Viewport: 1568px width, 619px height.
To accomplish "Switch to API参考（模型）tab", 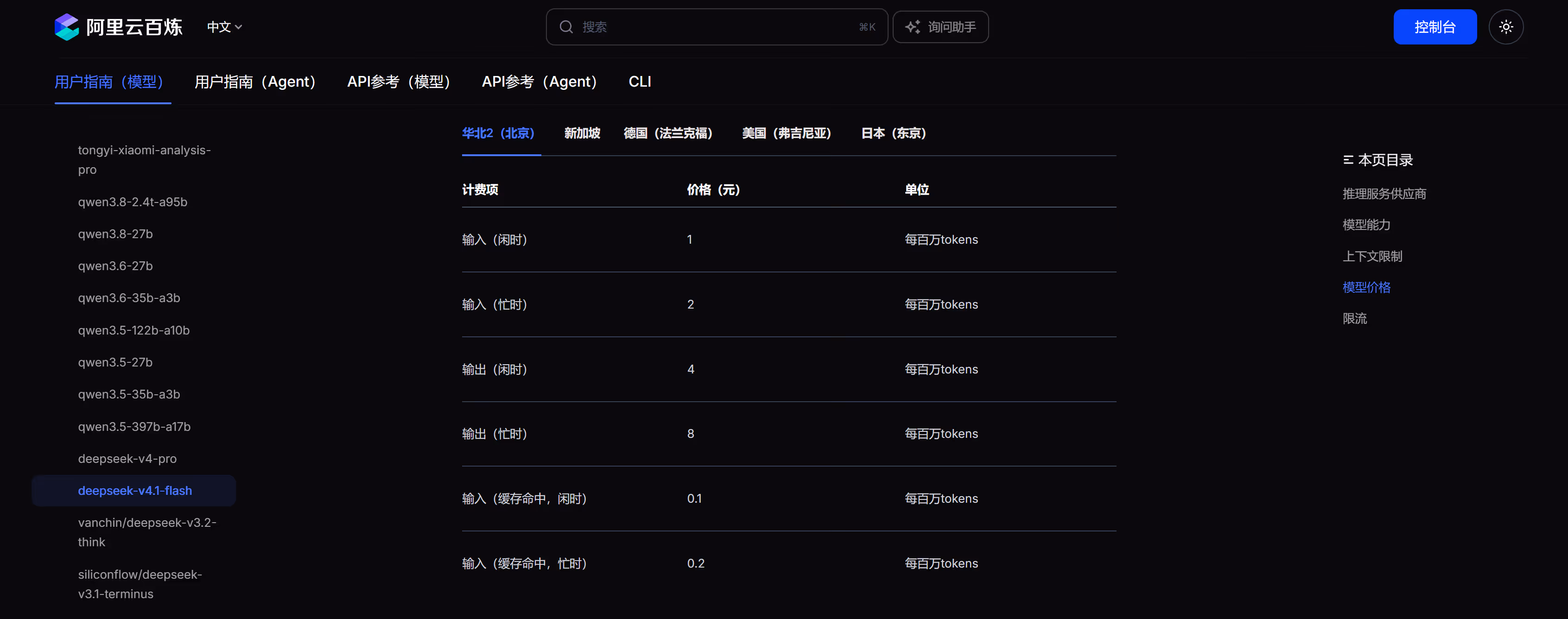I will pos(403,82).
